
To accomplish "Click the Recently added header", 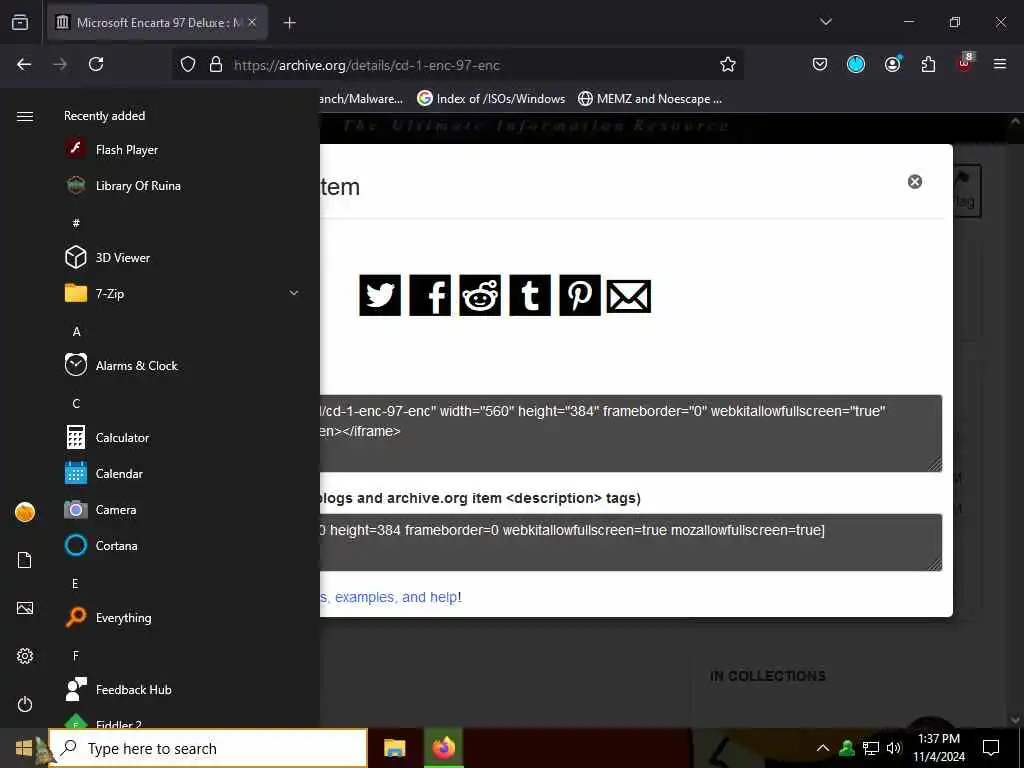I will pyautogui.click(x=104, y=116).
